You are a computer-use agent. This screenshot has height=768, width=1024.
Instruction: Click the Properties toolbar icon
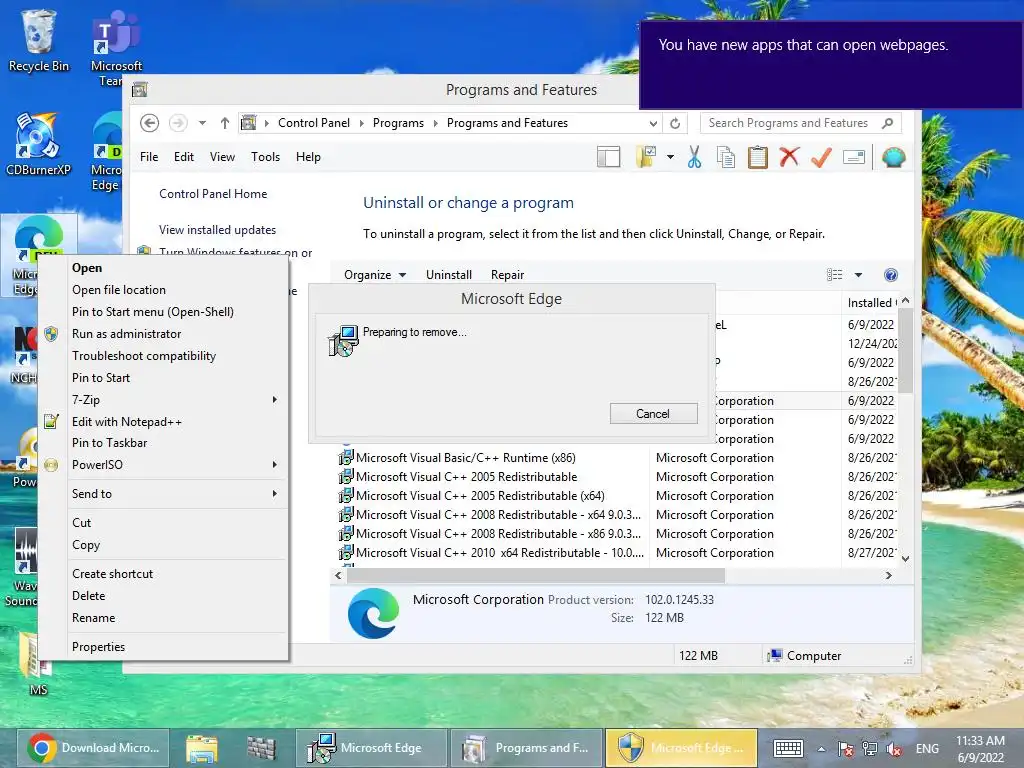[x=854, y=157]
